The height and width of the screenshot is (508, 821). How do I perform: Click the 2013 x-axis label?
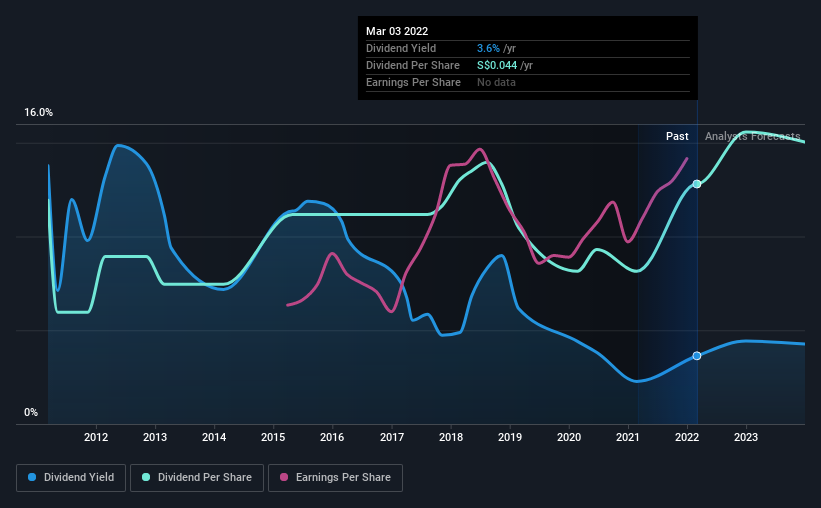pos(155,437)
